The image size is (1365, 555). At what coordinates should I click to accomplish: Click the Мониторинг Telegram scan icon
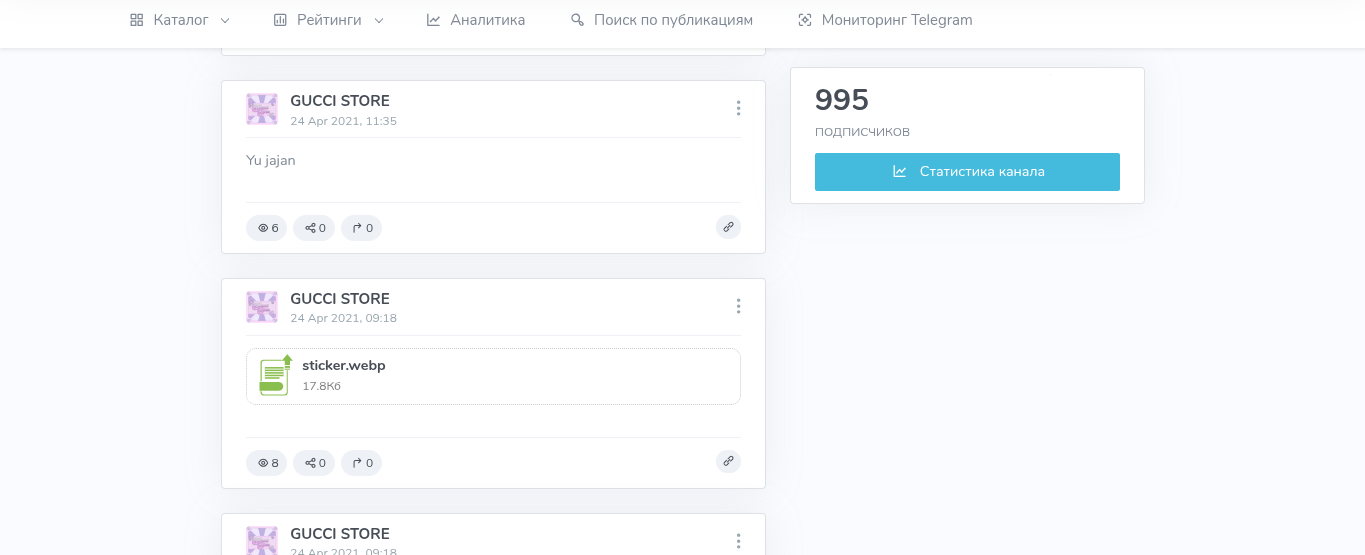click(x=805, y=20)
